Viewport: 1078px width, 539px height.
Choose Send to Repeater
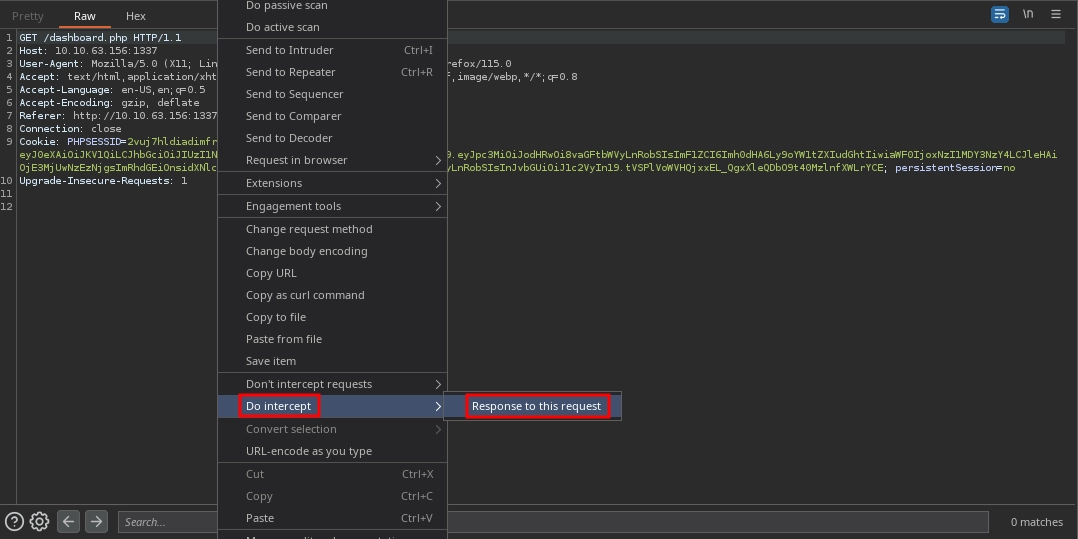[291, 72]
